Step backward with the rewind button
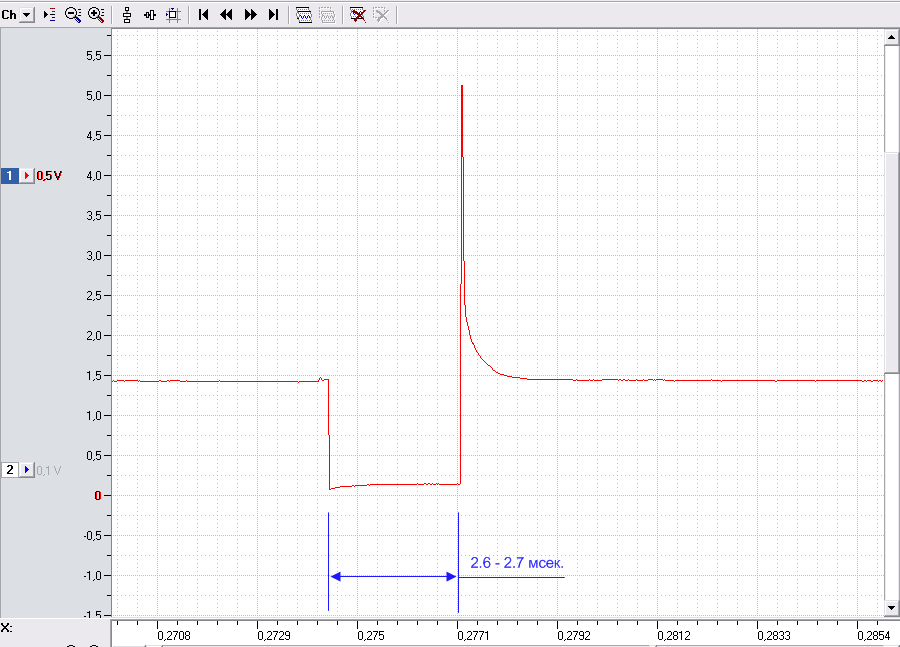The image size is (900, 647). (x=227, y=15)
